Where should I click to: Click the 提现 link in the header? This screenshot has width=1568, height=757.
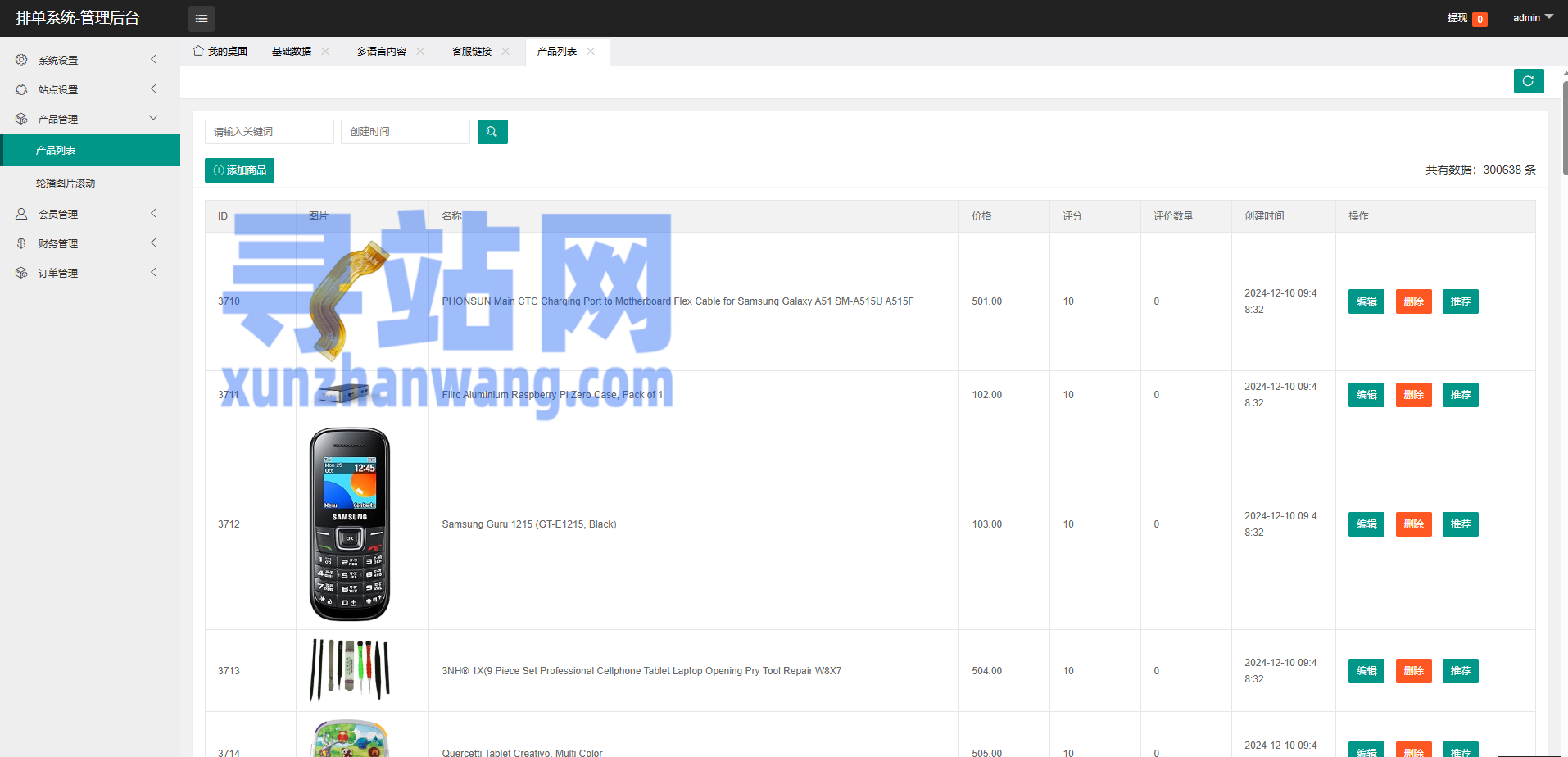(x=1457, y=18)
